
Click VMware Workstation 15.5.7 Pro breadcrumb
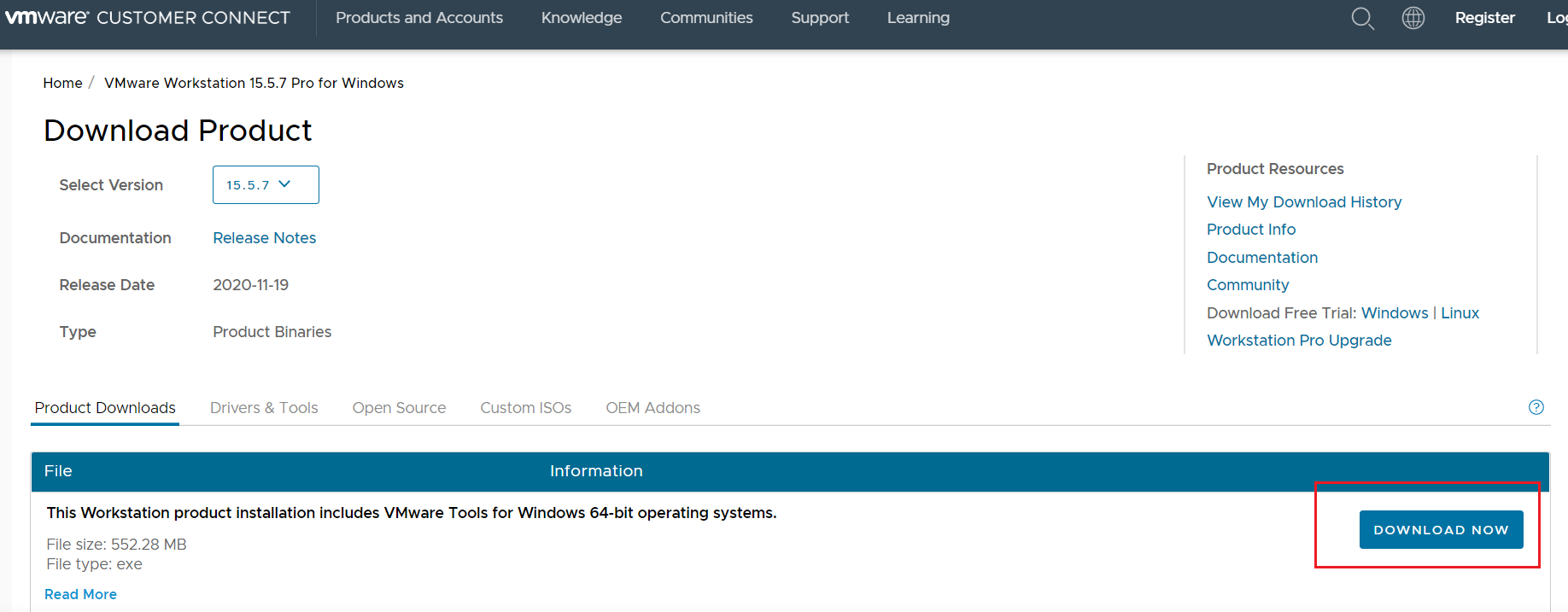point(254,83)
